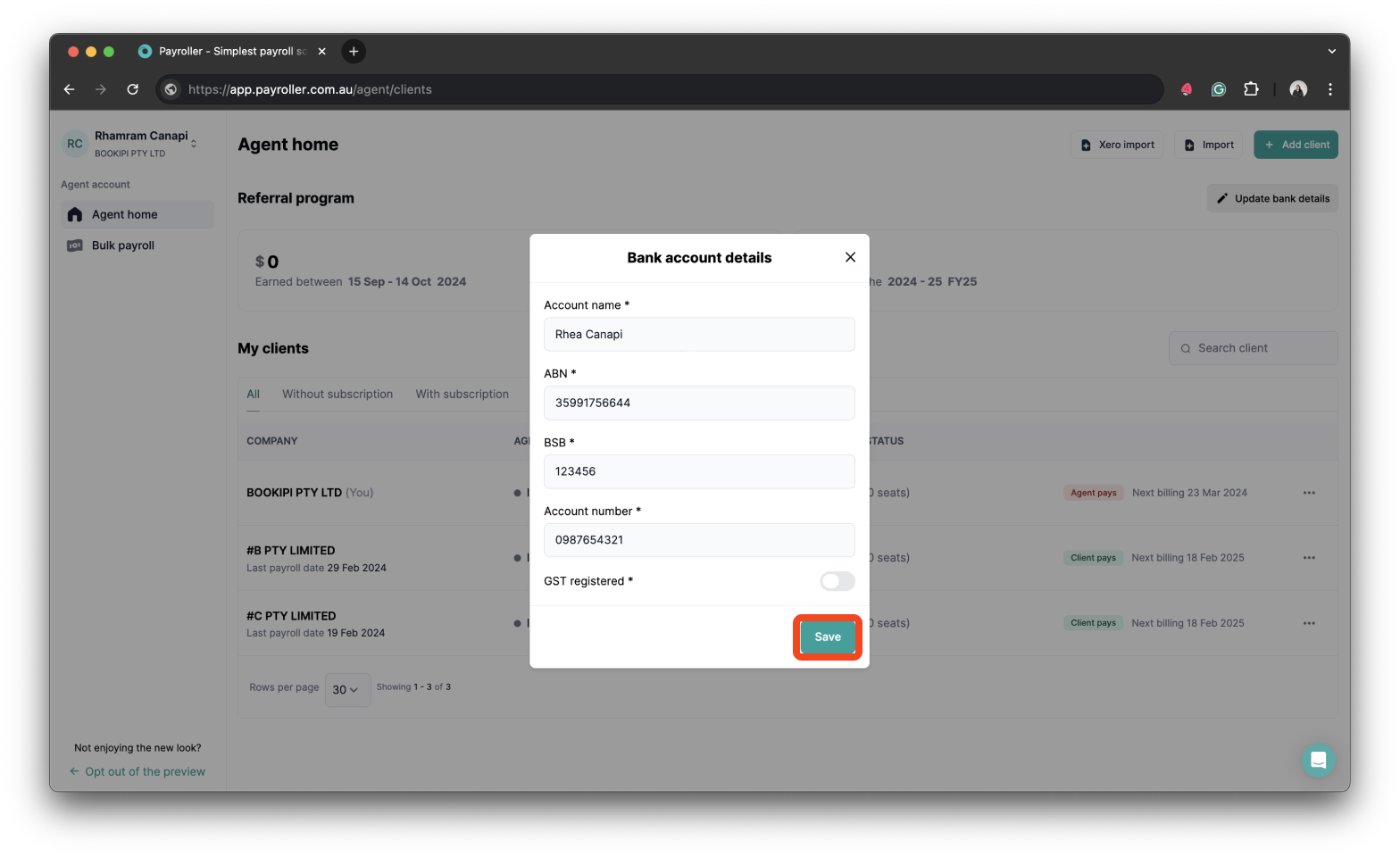Open the chat support bubble
The width and height of the screenshot is (1400, 857).
pyautogui.click(x=1318, y=761)
